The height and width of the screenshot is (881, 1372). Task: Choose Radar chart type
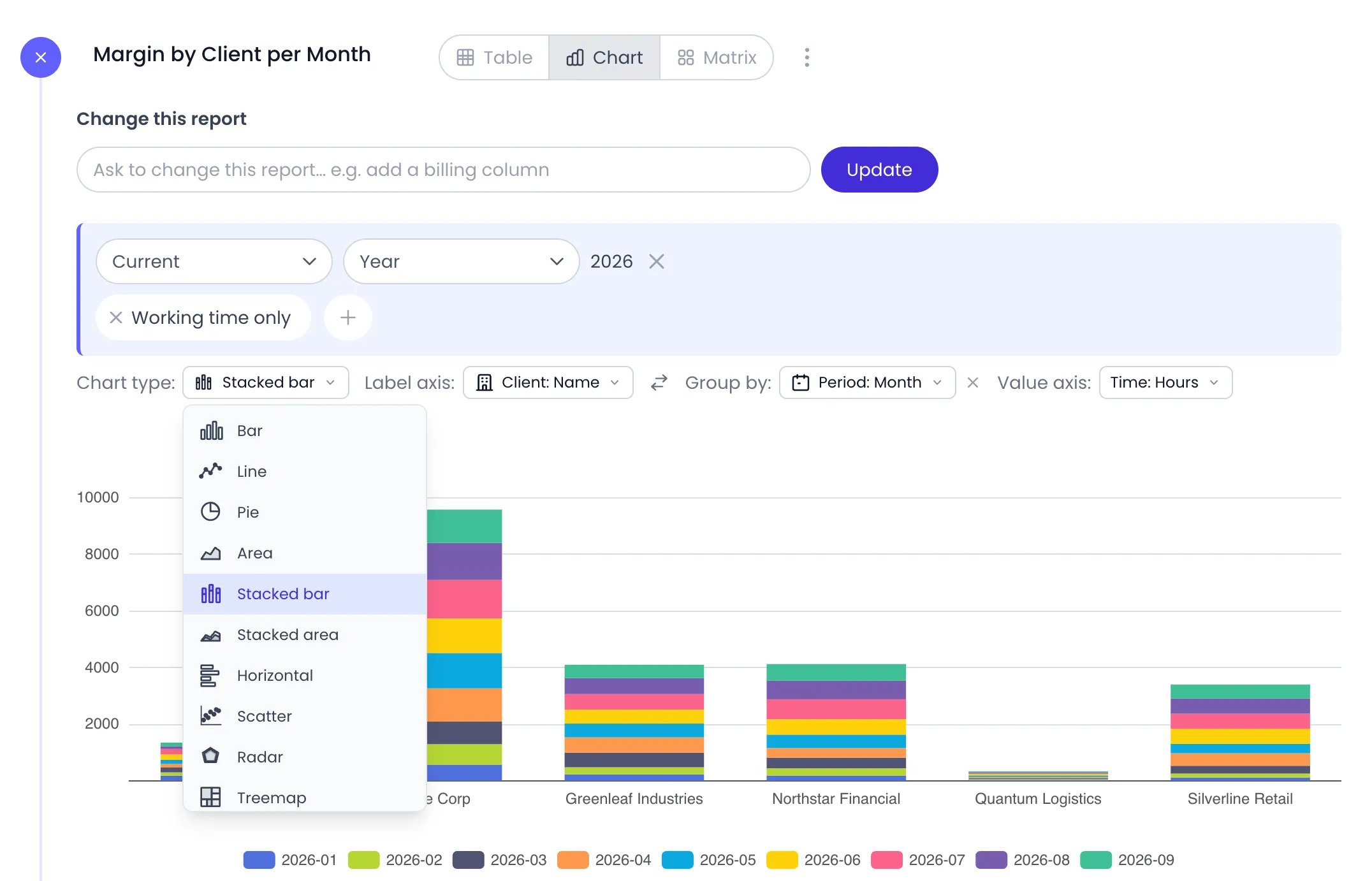click(x=305, y=757)
